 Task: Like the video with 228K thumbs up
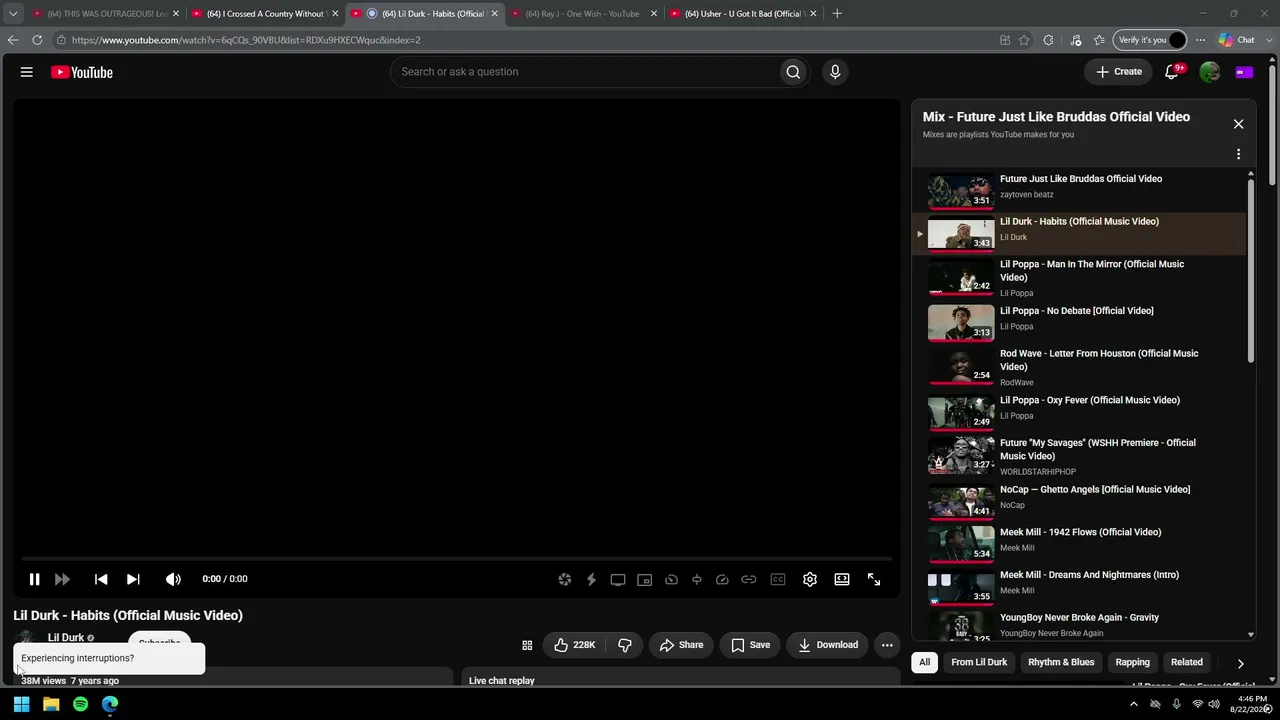(575, 645)
